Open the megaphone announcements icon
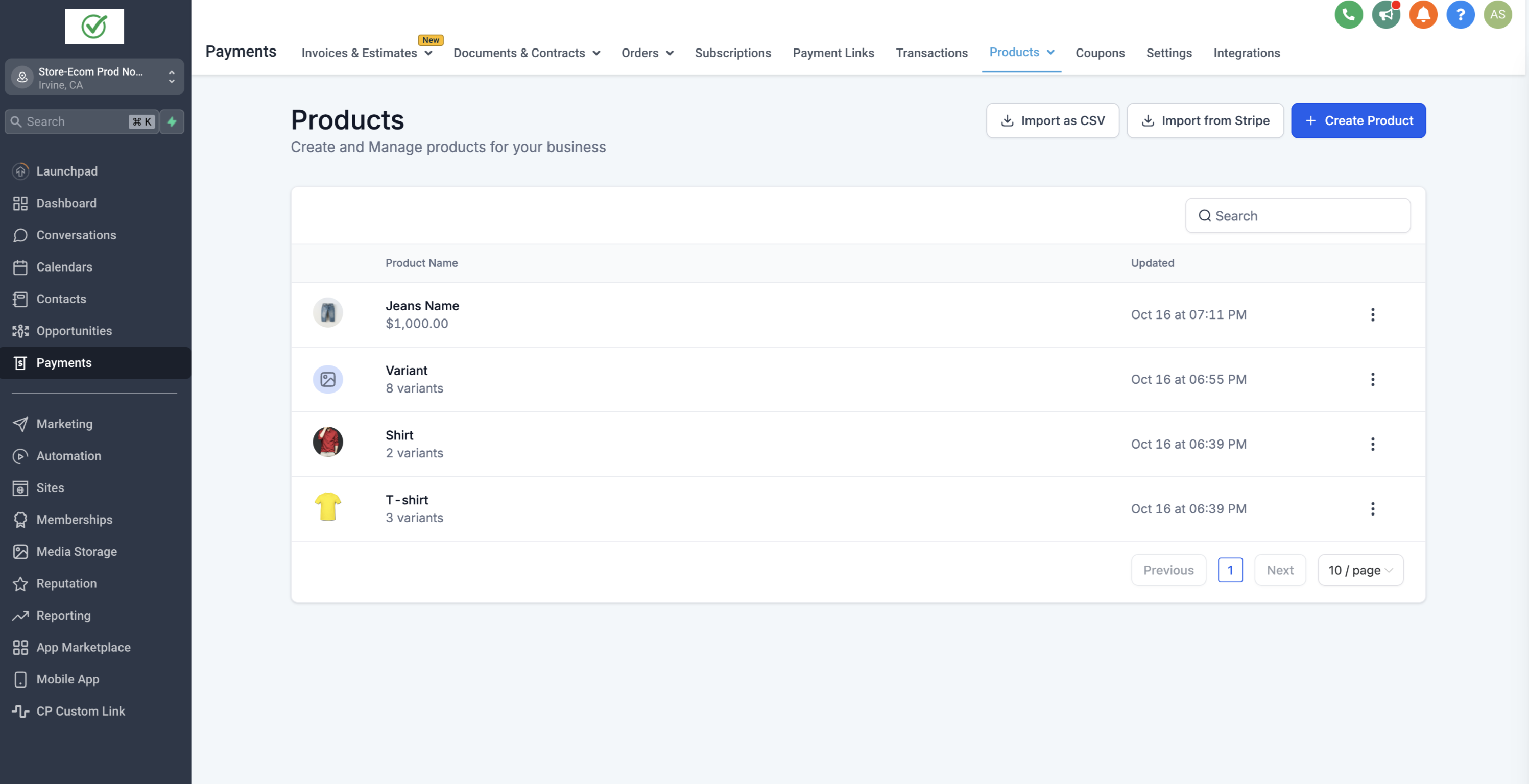Image resolution: width=1529 pixels, height=784 pixels. point(1385,14)
